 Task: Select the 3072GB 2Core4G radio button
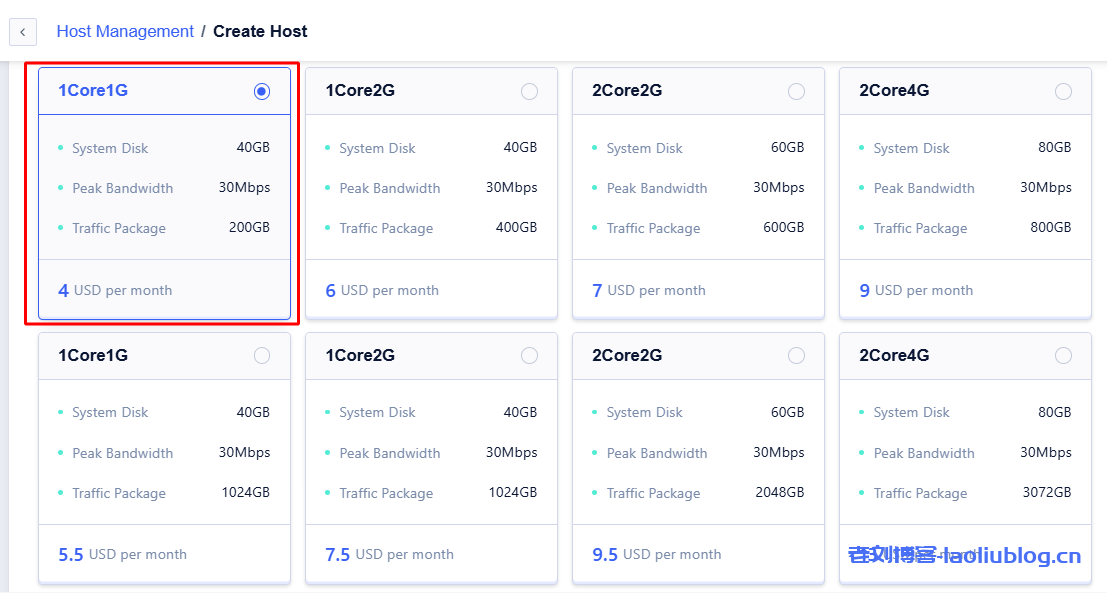pyautogui.click(x=1063, y=356)
